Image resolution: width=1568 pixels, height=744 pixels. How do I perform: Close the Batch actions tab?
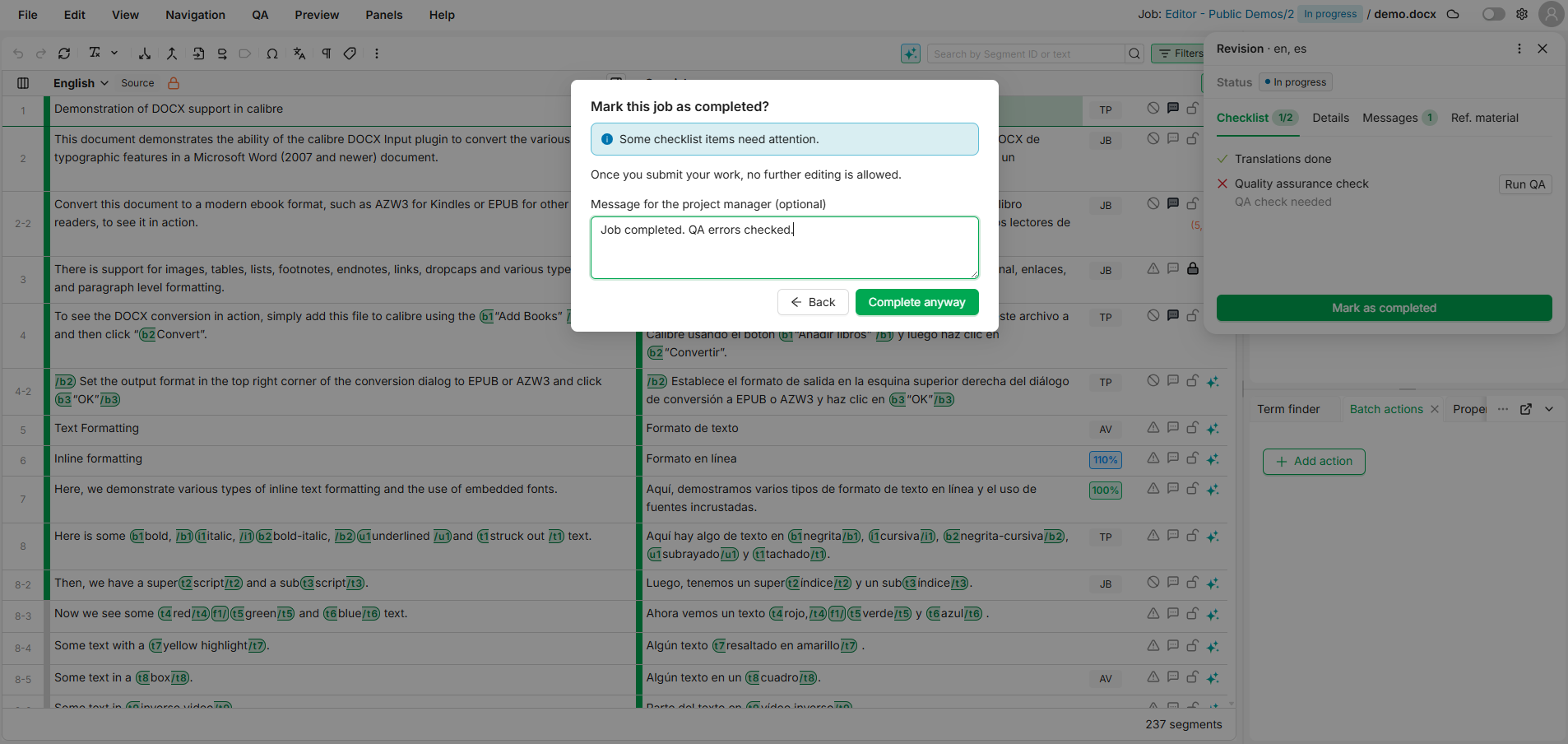pyautogui.click(x=1435, y=409)
